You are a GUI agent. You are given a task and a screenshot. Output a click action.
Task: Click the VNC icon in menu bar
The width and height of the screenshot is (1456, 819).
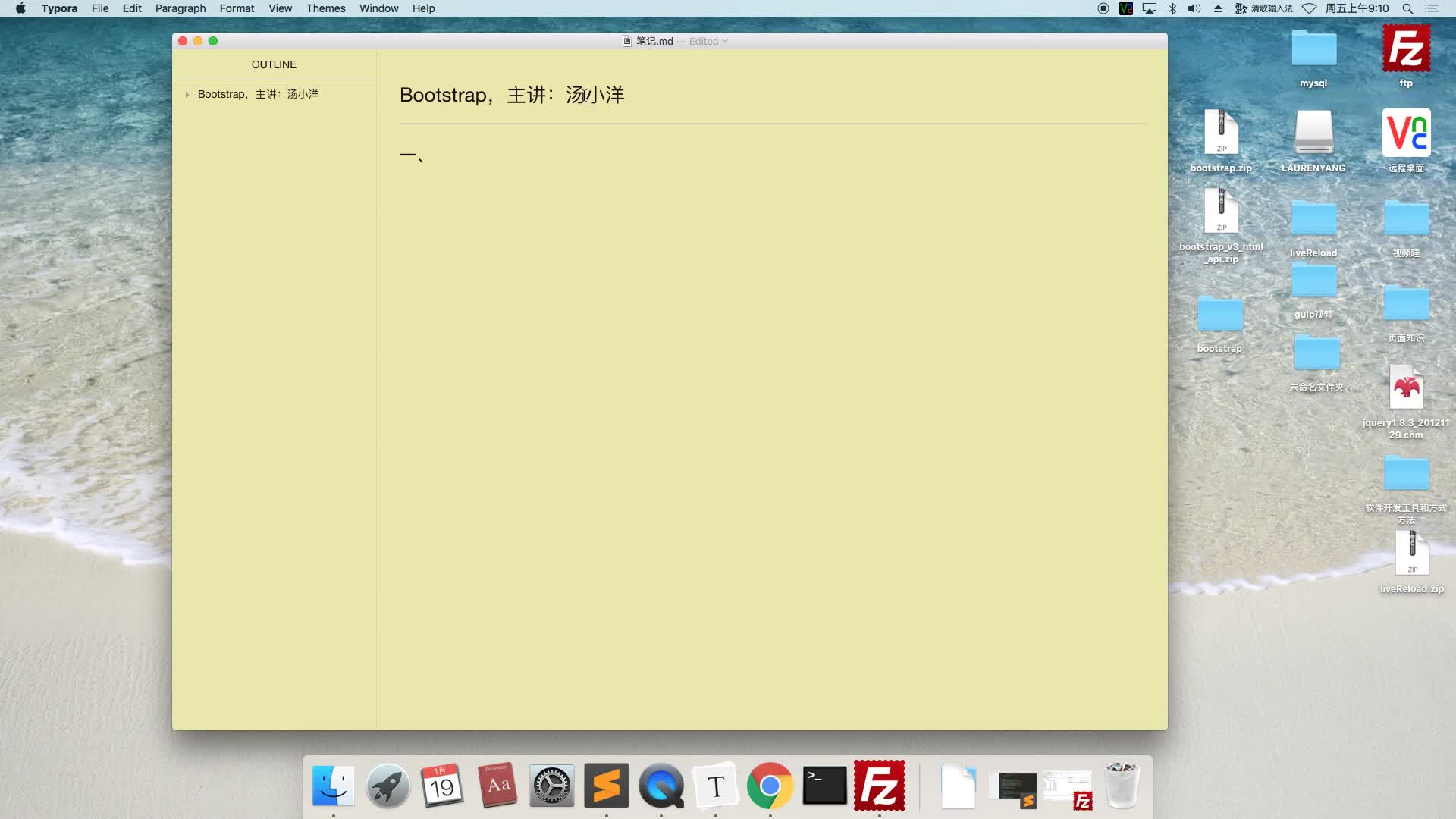pos(1126,8)
